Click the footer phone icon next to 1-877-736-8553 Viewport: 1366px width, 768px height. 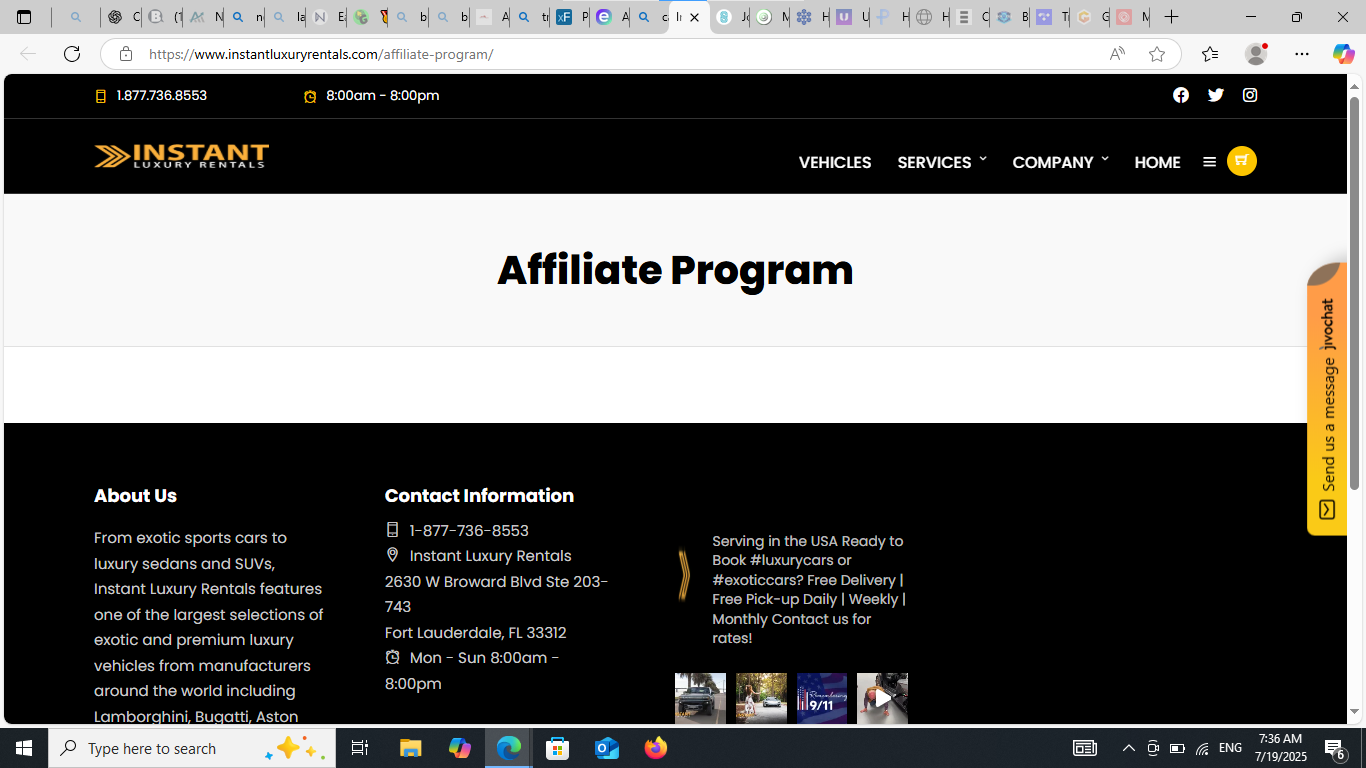point(392,530)
